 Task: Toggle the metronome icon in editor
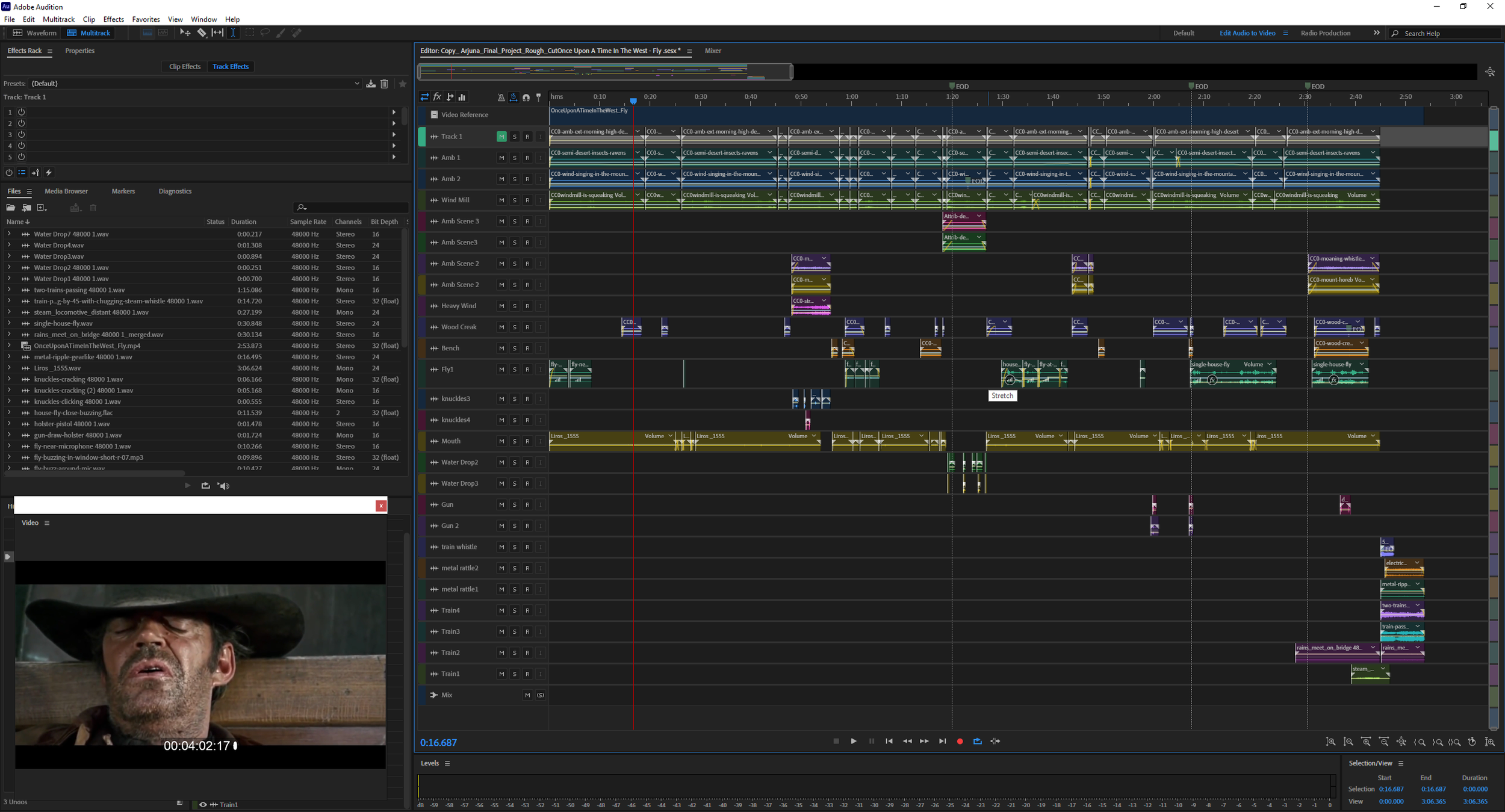[501, 97]
